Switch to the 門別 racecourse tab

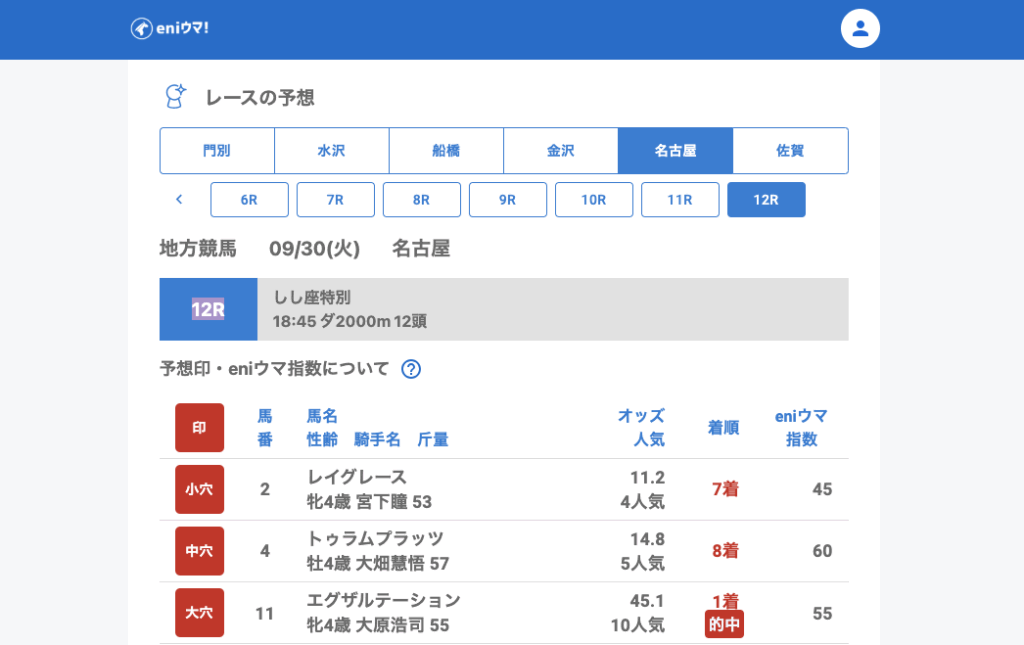(x=217, y=151)
